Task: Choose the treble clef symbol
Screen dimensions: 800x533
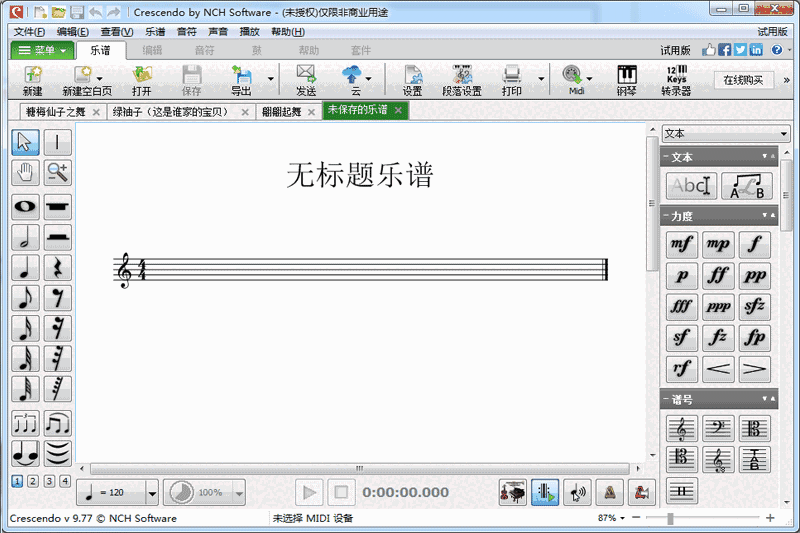Action: 682,428
